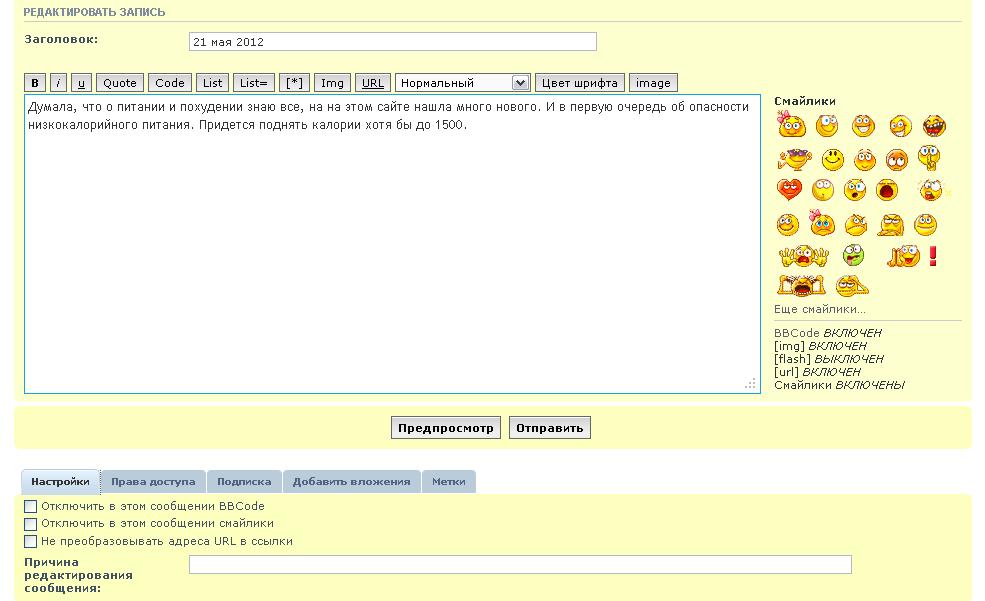Viewport: 985px width, 601px height.
Task: Switch to the 'Права доступа' tab
Action: click(153, 482)
